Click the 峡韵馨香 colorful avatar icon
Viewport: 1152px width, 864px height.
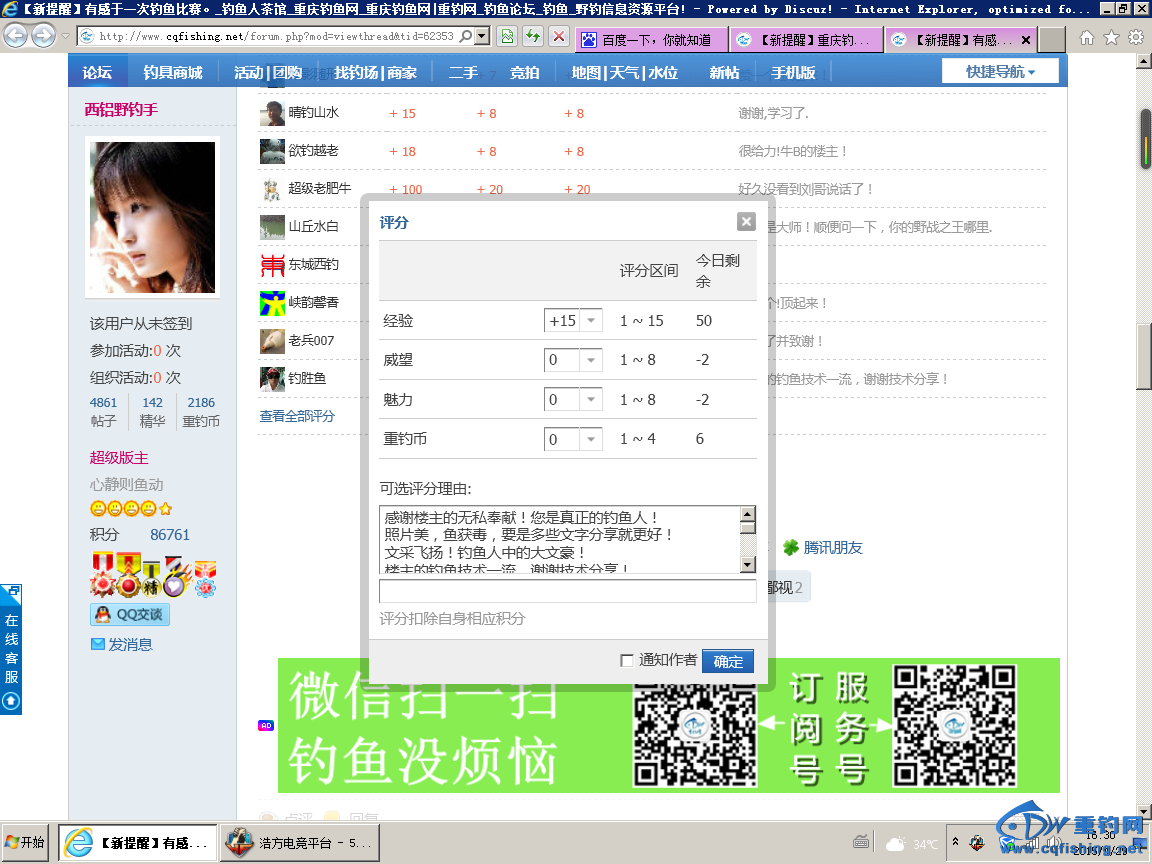point(272,303)
